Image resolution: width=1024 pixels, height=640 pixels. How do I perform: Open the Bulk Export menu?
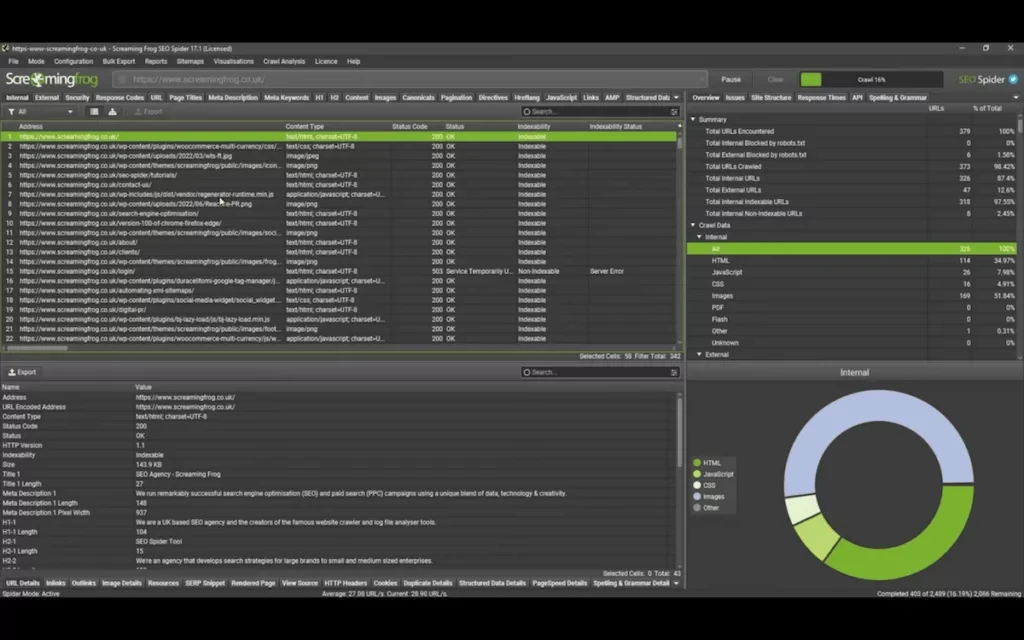coord(118,61)
